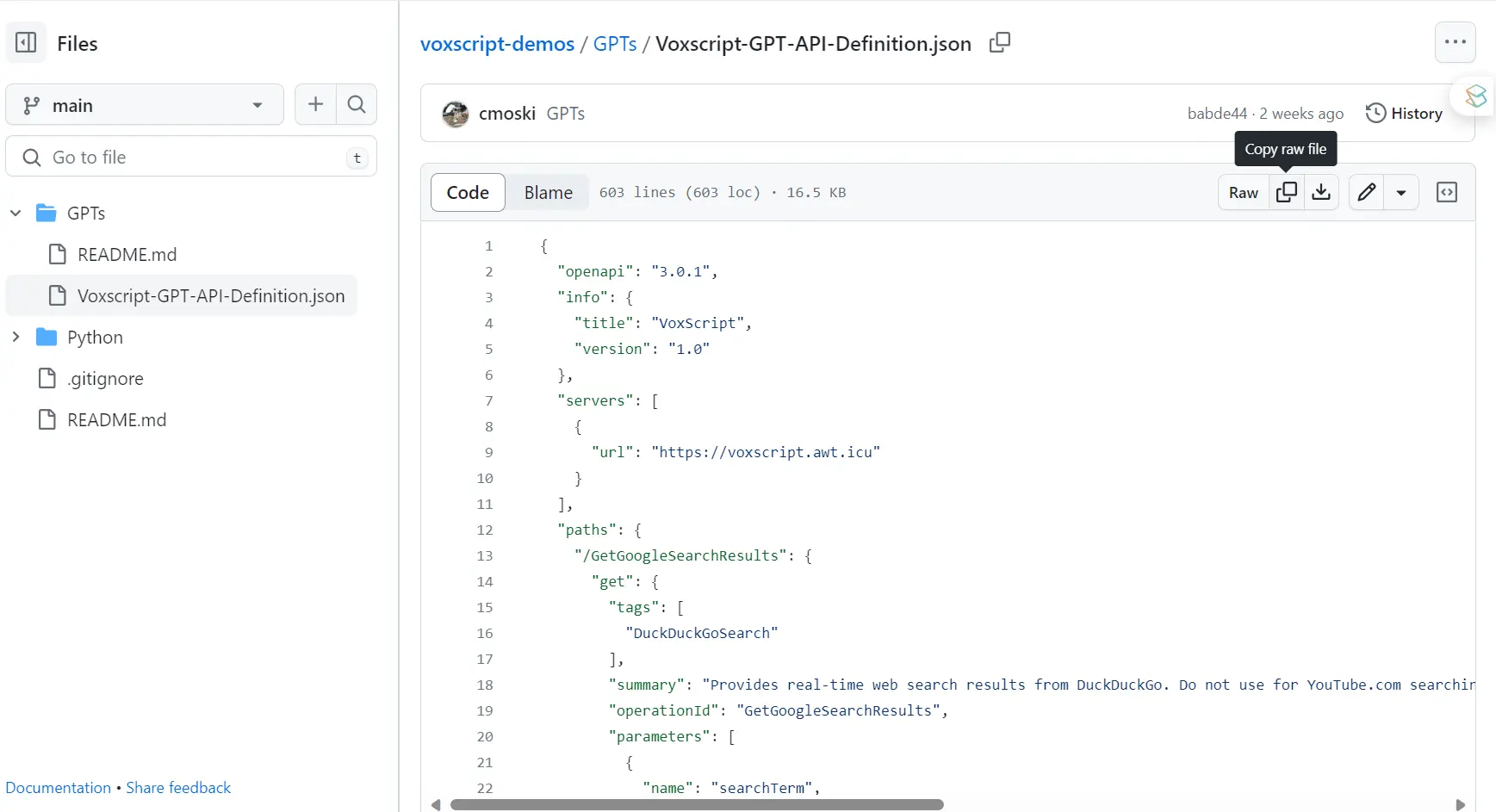The height and width of the screenshot is (812, 1496).
Task: Open the more file actions ellipsis menu
Action: point(1455,42)
